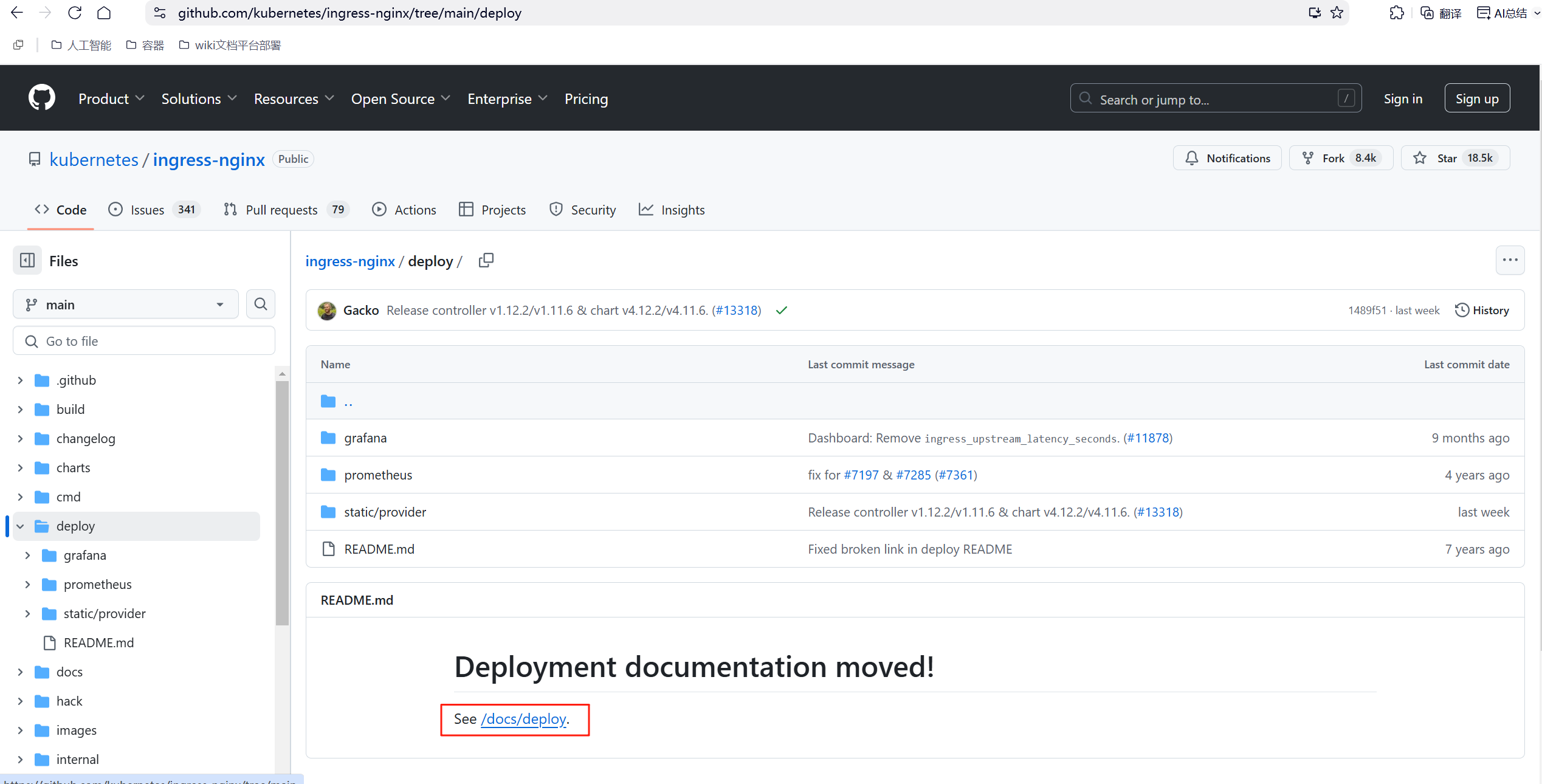Collapse the deploy folder in tree
Viewport: 1542px width, 784px height.
pyautogui.click(x=20, y=526)
